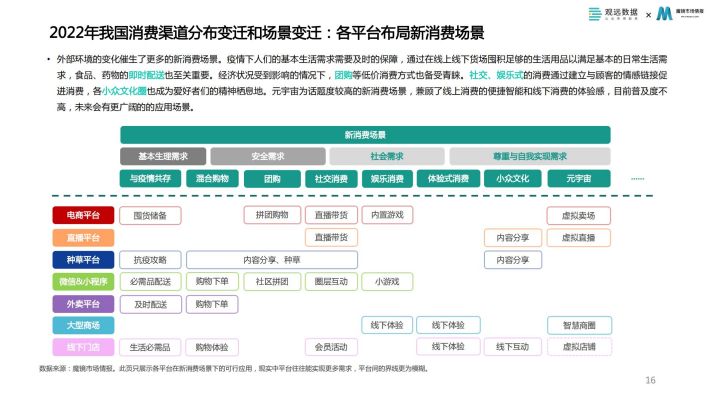Click 大型商场 row's 线下体验 under 娱乐消费
This screenshot has width=710, height=399.
[387, 325]
